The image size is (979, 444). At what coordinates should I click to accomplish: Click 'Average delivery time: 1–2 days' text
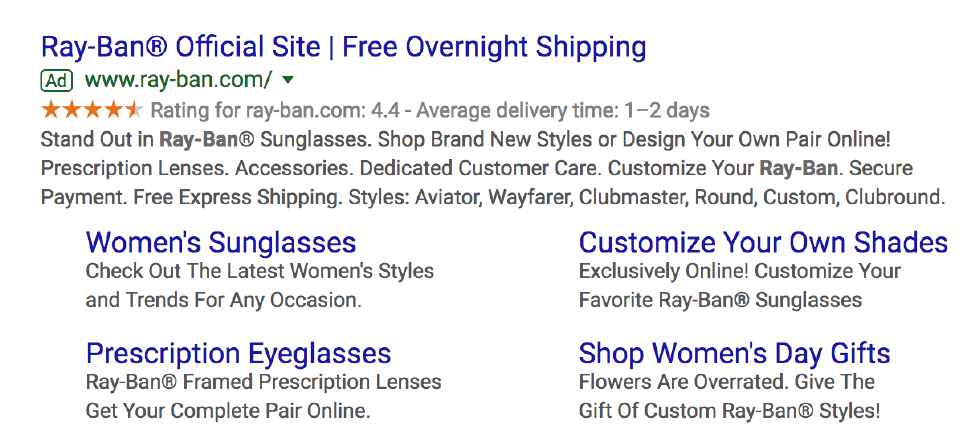pyautogui.click(x=563, y=111)
